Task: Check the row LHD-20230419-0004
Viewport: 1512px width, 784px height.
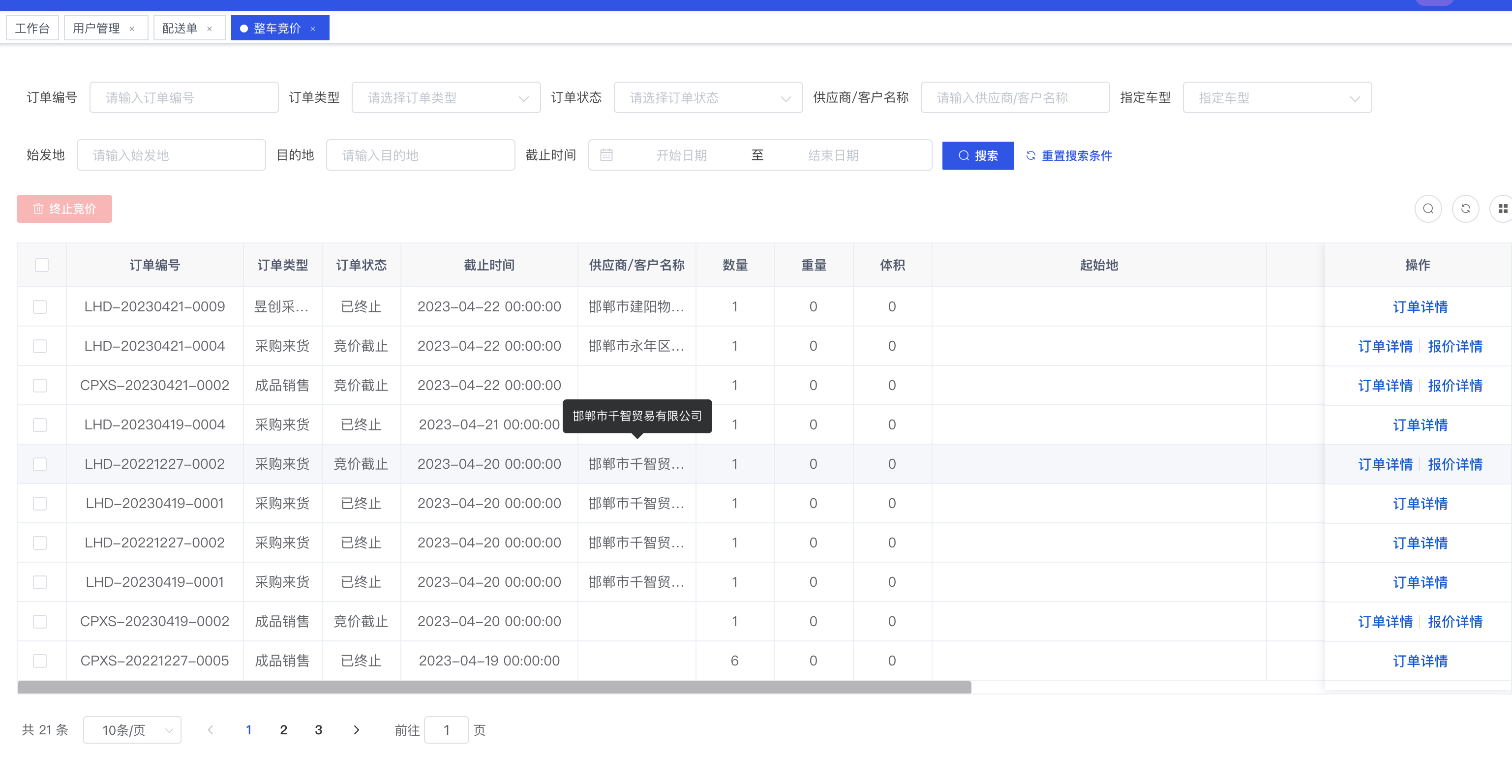Action: pyautogui.click(x=40, y=425)
